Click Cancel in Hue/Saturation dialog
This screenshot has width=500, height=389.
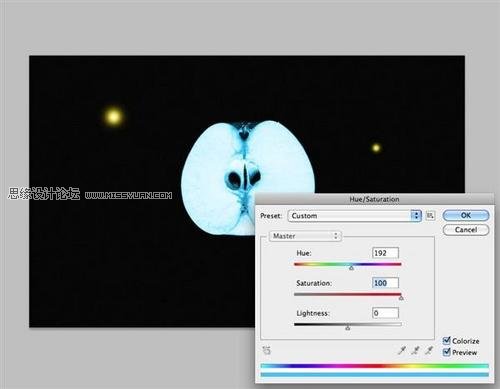466,230
